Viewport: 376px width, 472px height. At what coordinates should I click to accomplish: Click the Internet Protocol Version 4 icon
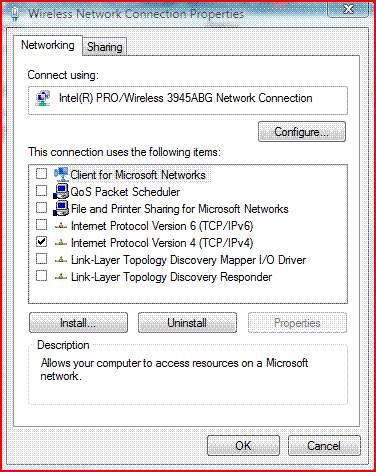(61, 243)
